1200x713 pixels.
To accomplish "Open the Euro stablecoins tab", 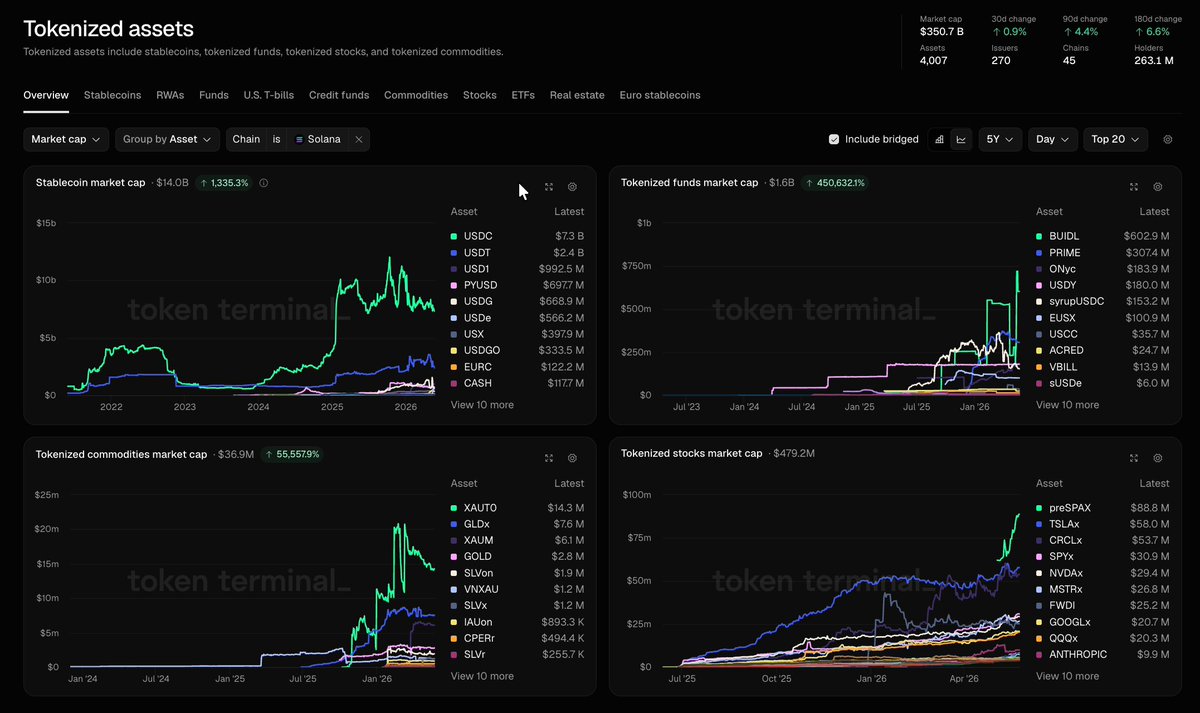I will coord(660,95).
